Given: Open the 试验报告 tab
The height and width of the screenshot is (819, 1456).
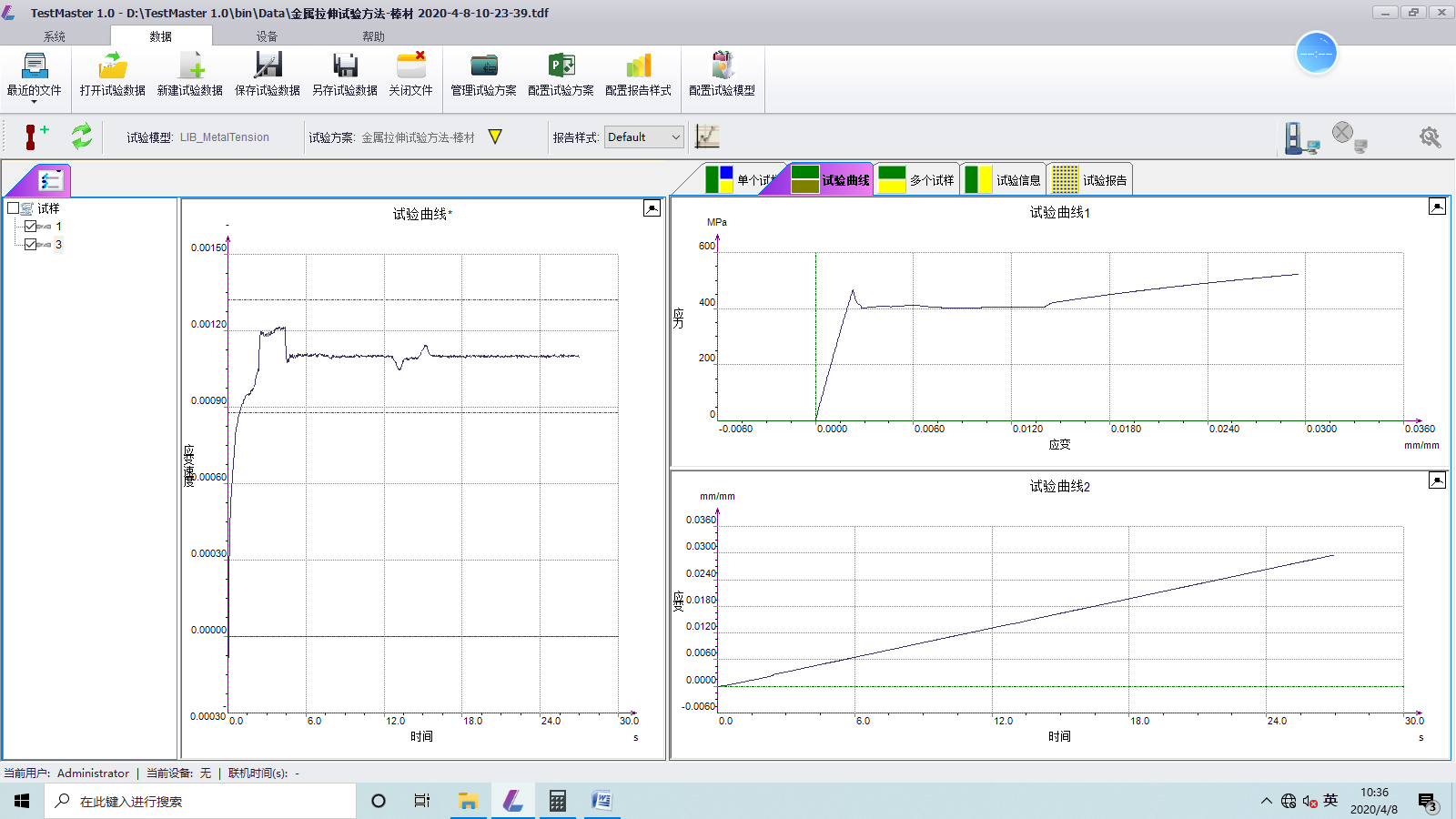Looking at the screenshot, I should pyautogui.click(x=1090, y=180).
